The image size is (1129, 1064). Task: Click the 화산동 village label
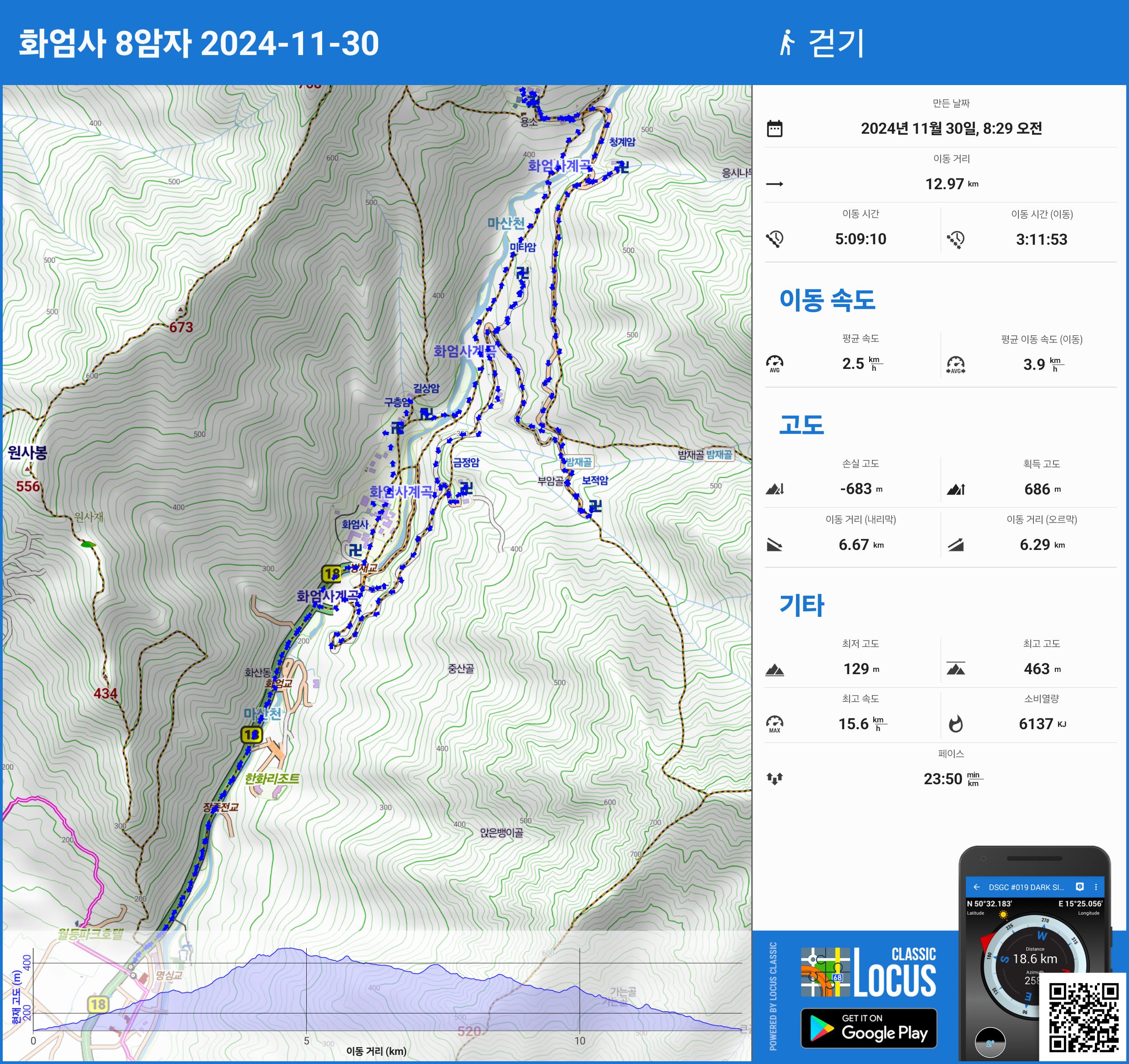tap(258, 673)
